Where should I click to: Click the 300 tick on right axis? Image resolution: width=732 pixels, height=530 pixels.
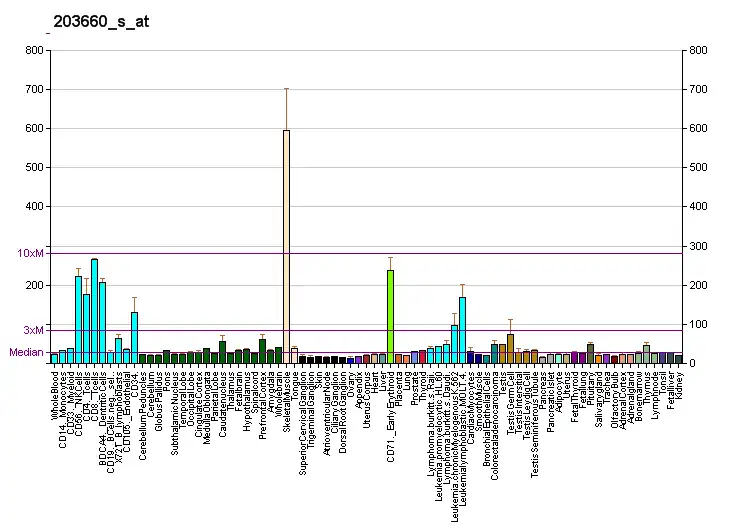698,246
